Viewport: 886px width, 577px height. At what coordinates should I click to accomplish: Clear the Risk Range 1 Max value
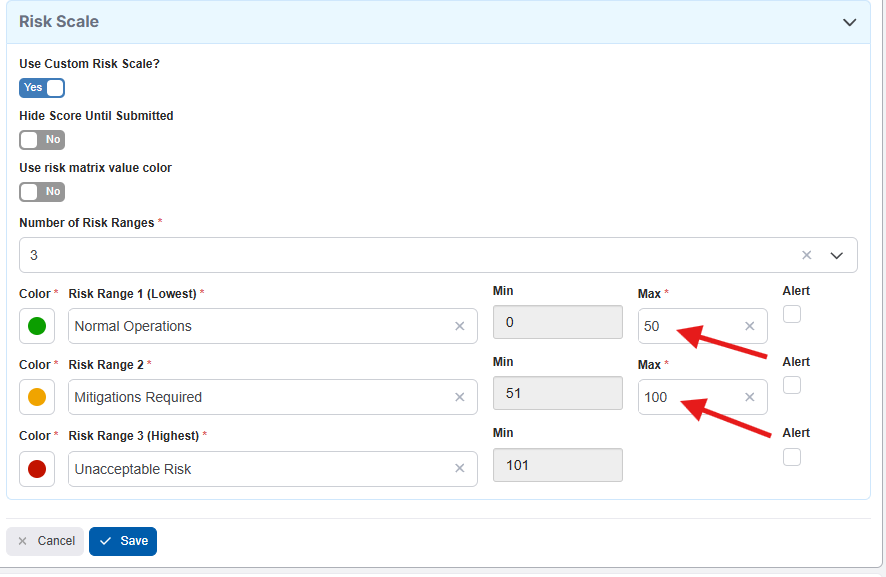(749, 326)
